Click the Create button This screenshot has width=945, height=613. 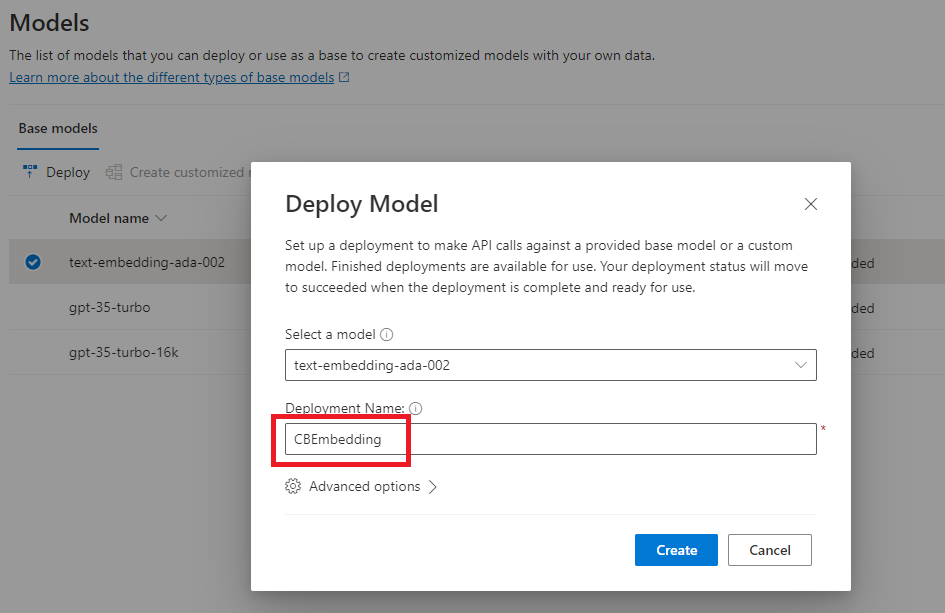pos(676,550)
